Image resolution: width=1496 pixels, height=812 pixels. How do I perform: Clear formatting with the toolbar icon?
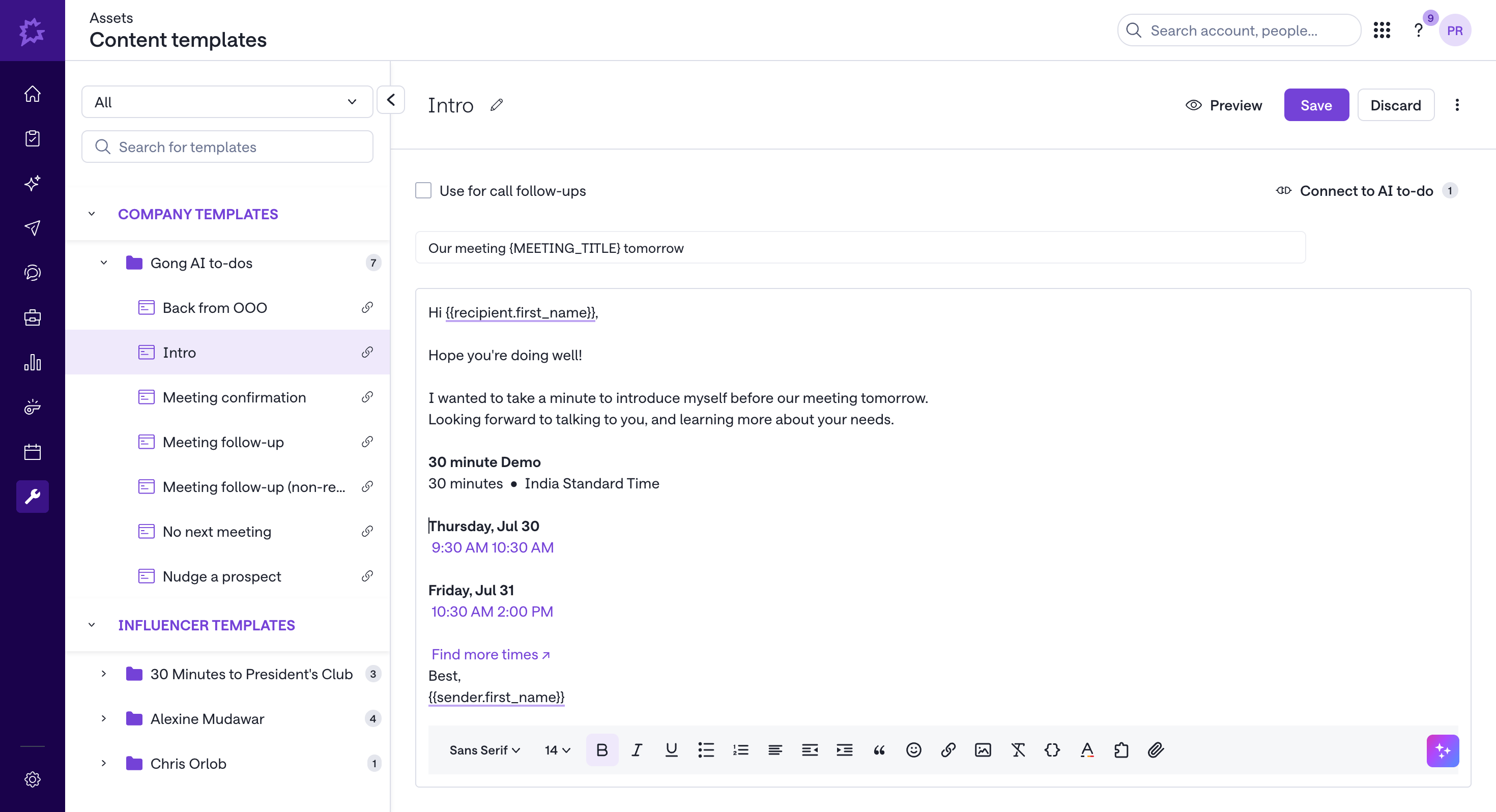pyautogui.click(x=1018, y=750)
